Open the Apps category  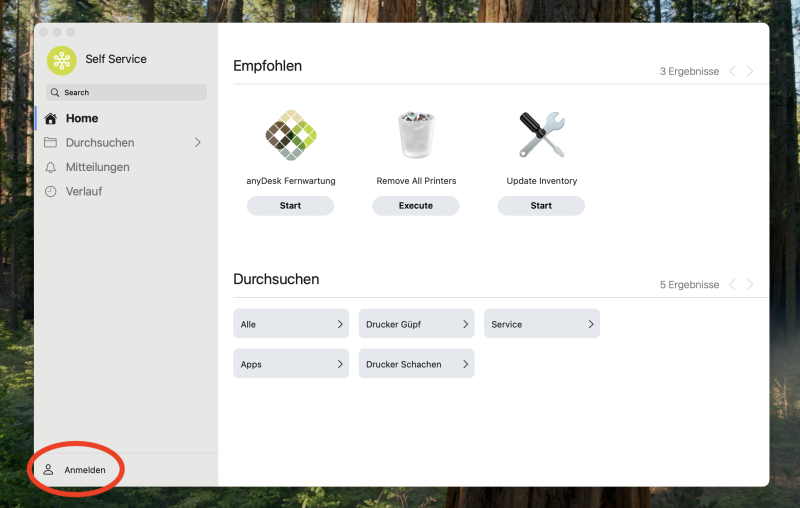pyautogui.click(x=291, y=364)
